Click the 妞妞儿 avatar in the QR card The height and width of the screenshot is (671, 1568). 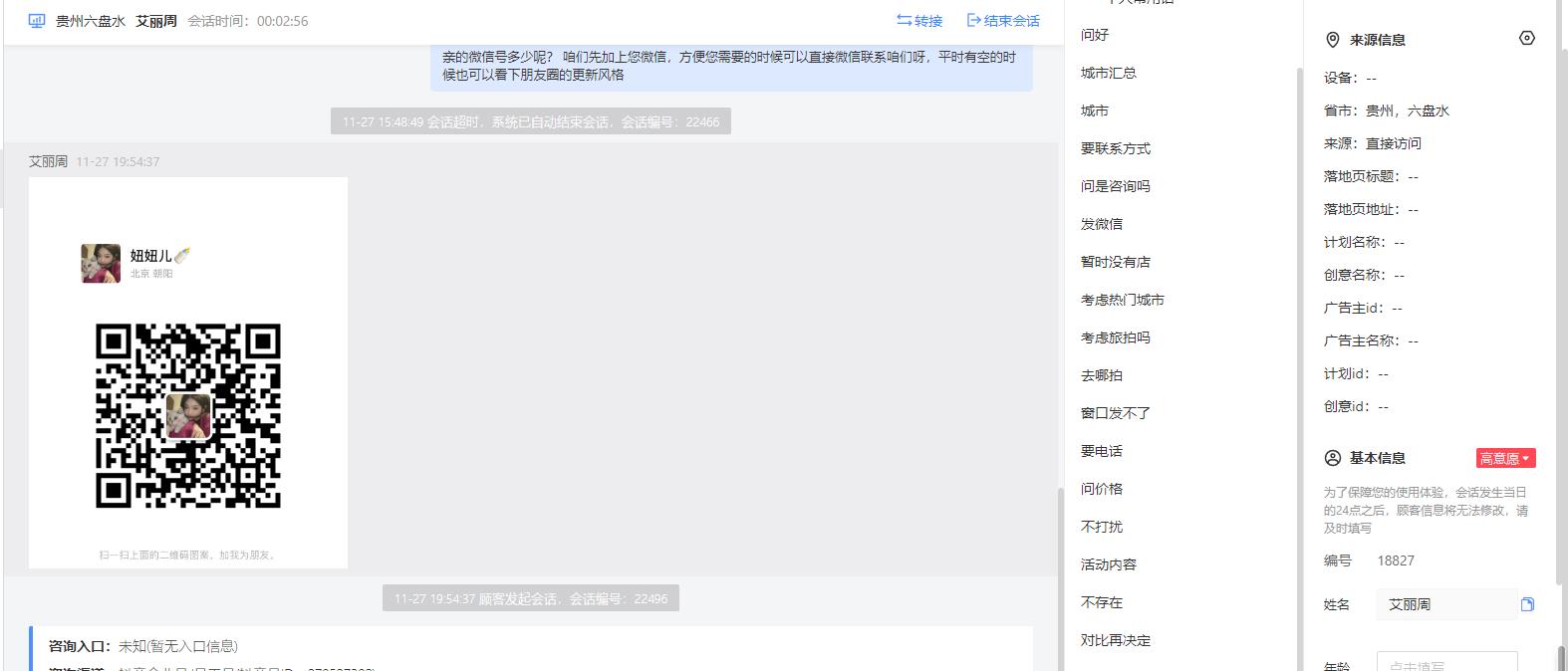(101, 264)
